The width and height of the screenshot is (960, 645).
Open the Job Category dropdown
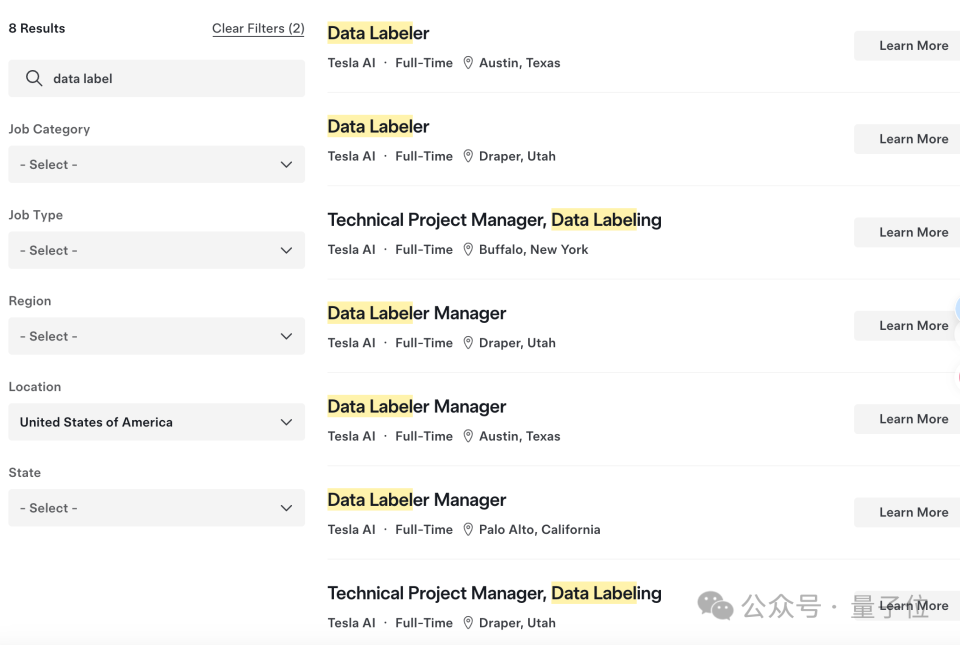point(156,164)
